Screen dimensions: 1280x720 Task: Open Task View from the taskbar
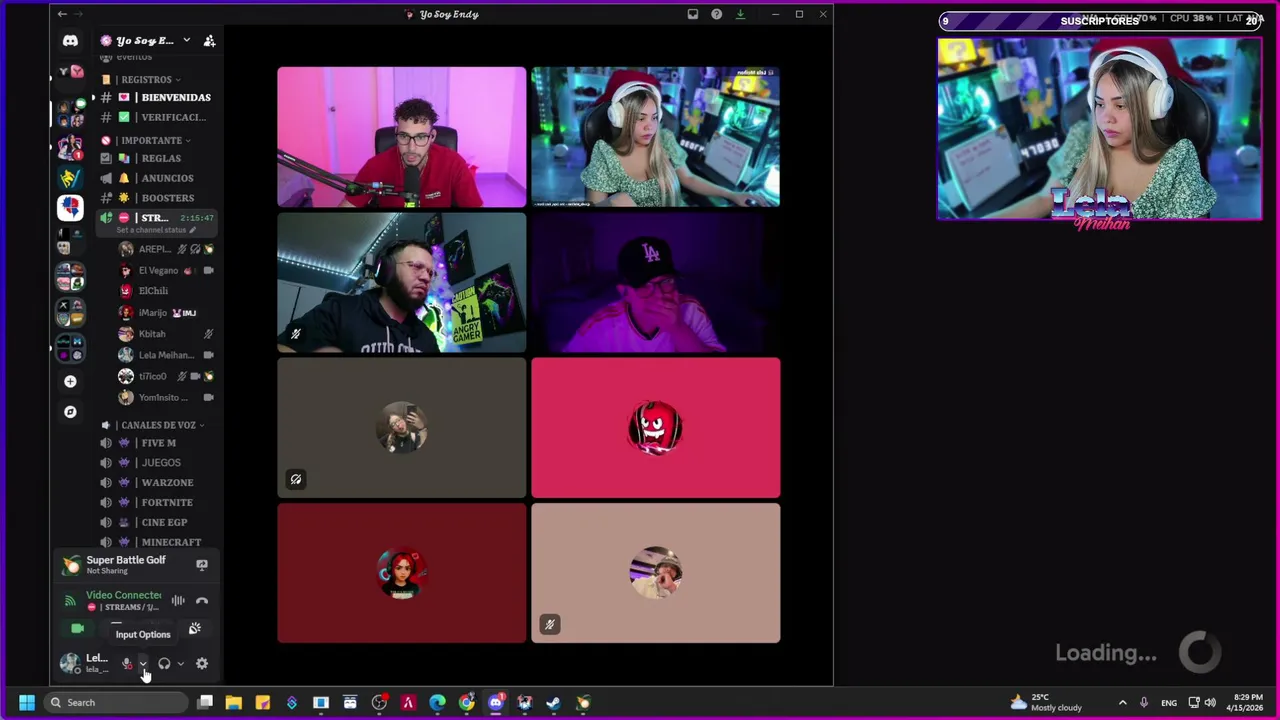coord(205,702)
